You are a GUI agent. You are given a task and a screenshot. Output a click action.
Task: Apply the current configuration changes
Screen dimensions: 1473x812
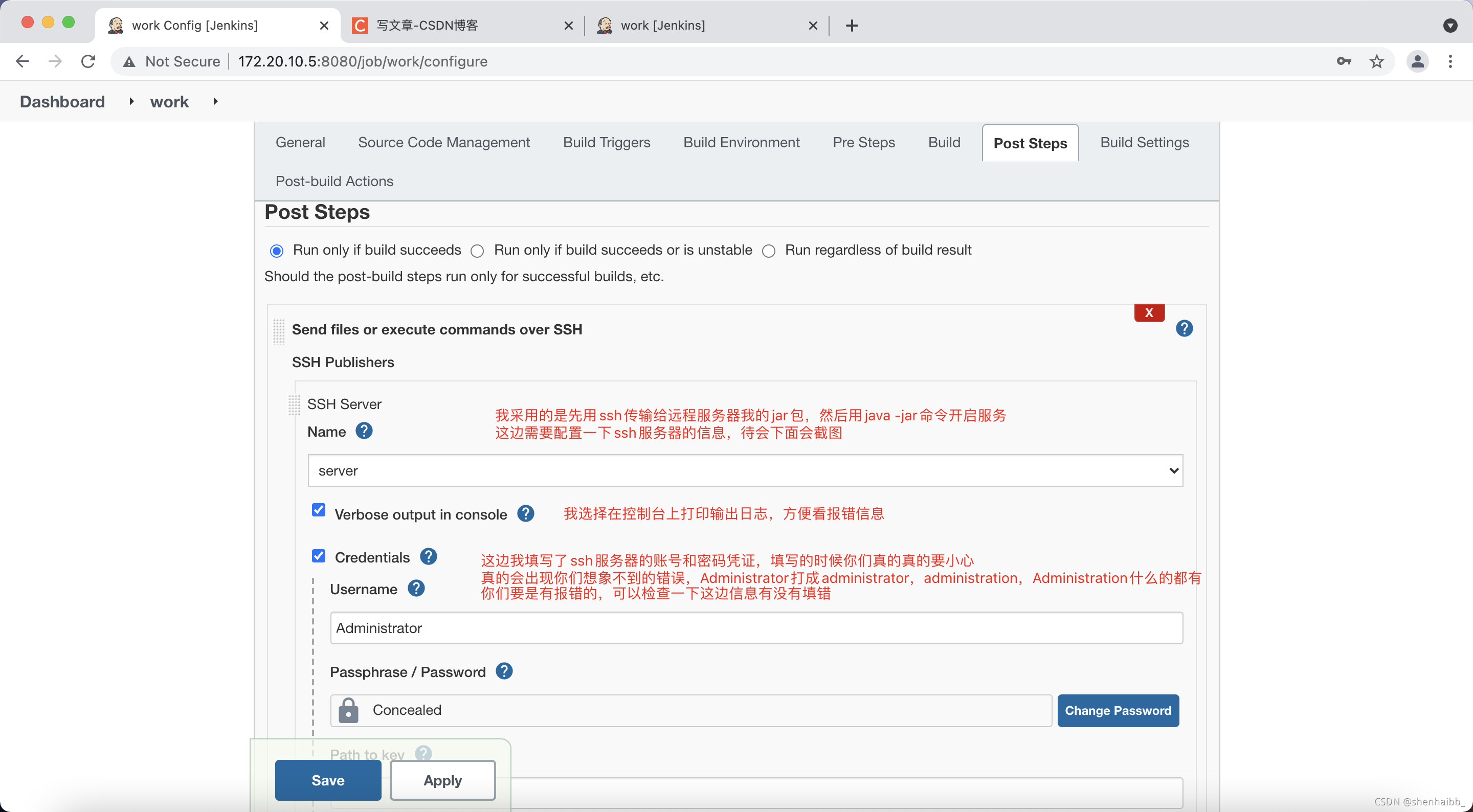442,780
